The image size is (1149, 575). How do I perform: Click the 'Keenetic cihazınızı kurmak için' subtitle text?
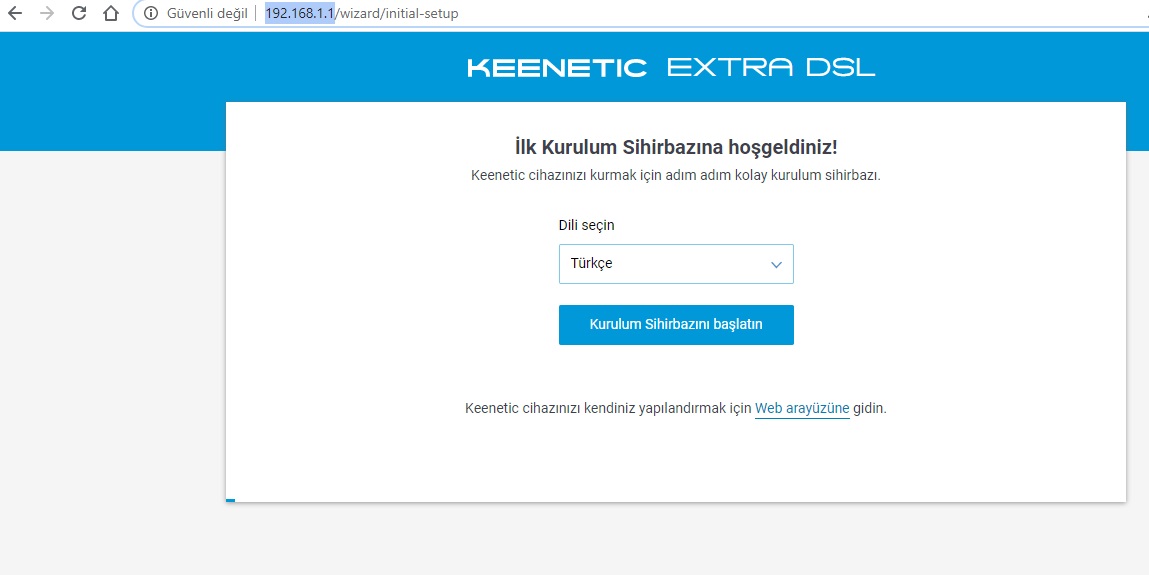point(676,177)
